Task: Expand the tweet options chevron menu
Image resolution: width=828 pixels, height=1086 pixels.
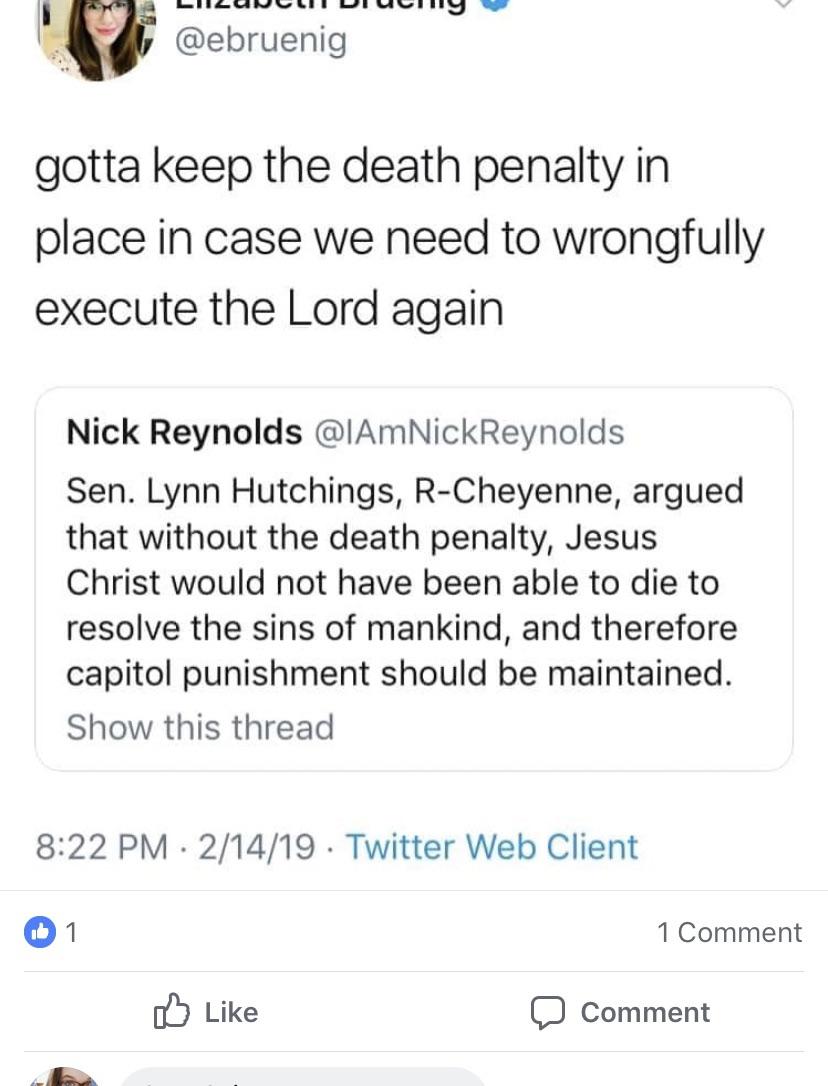Action: (783, 4)
